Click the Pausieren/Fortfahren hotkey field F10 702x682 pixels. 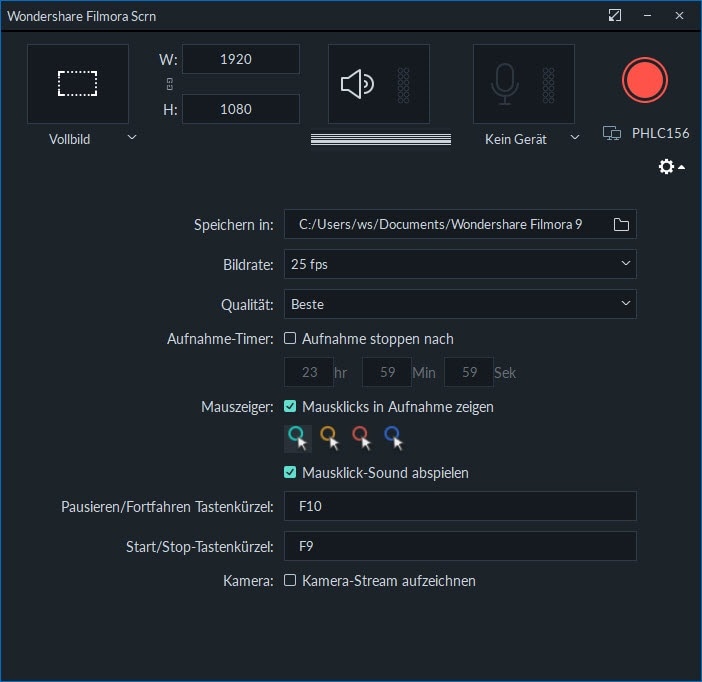coord(460,506)
